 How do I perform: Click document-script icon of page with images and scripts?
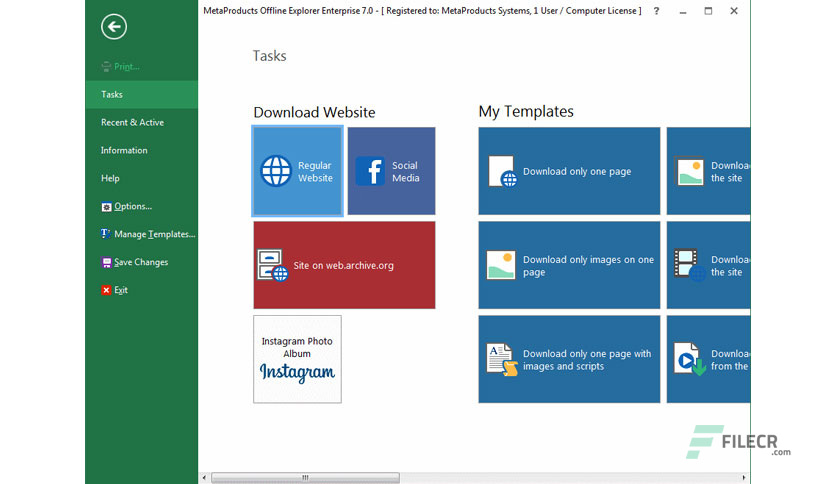(x=502, y=360)
